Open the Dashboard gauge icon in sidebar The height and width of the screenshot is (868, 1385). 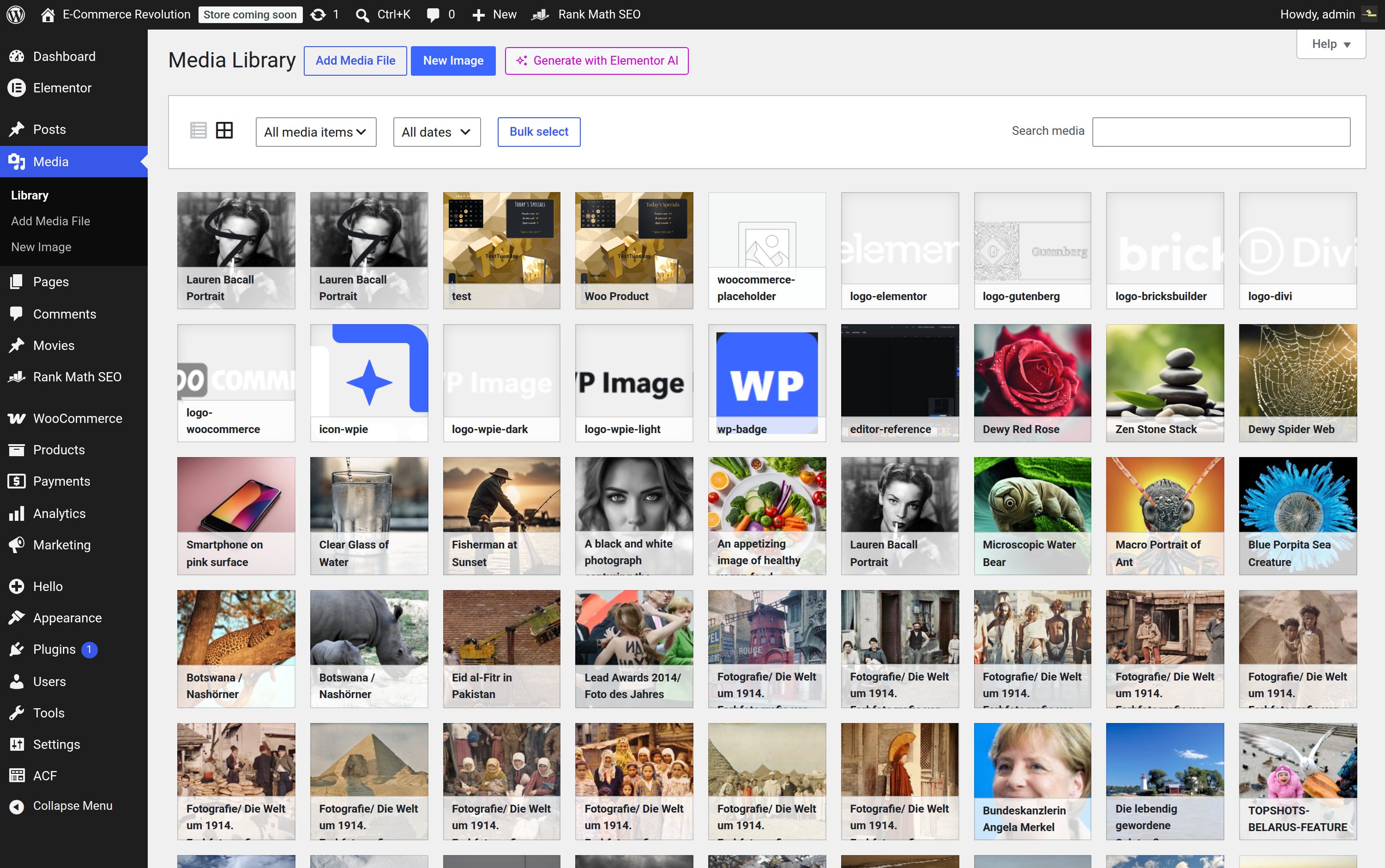(17, 56)
